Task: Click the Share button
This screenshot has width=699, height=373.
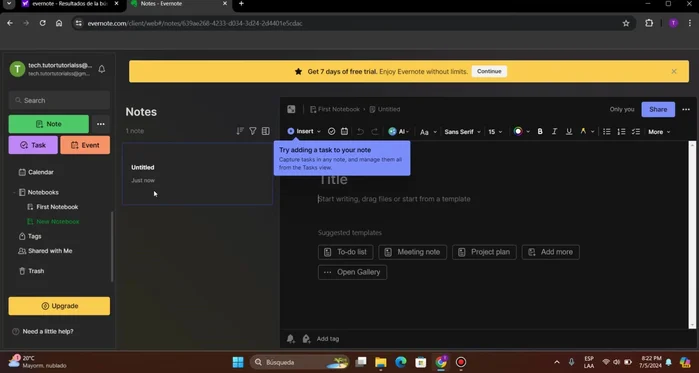Action: coord(658,109)
